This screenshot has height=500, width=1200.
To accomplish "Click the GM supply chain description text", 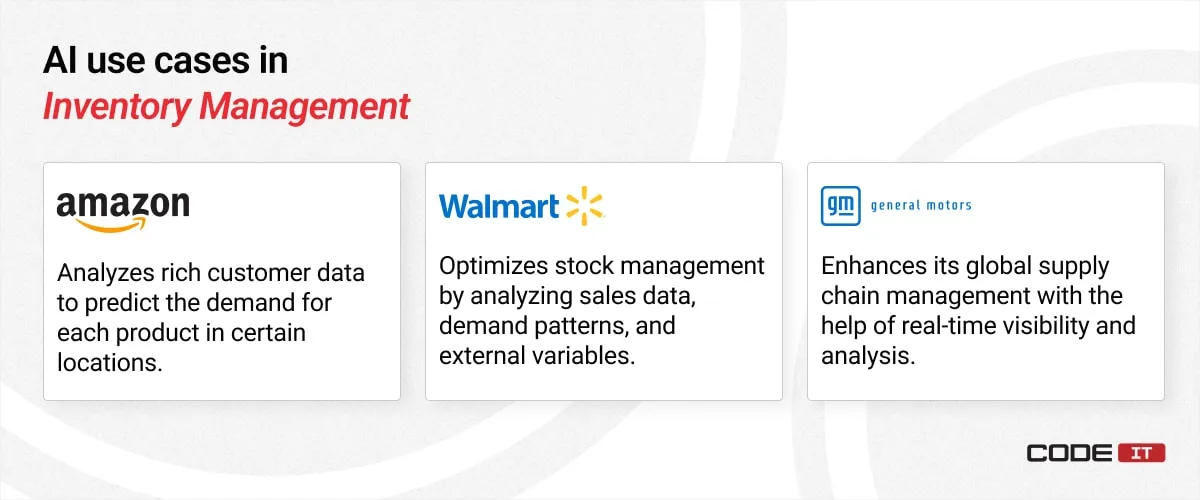I will coord(979,310).
